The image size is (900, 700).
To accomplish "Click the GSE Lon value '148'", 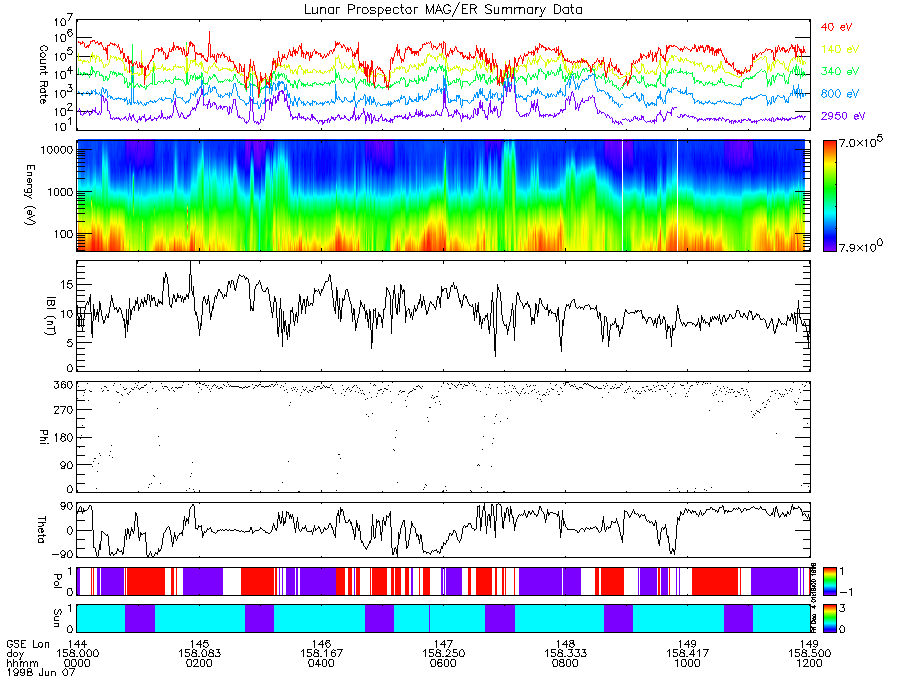I will click(x=565, y=644).
